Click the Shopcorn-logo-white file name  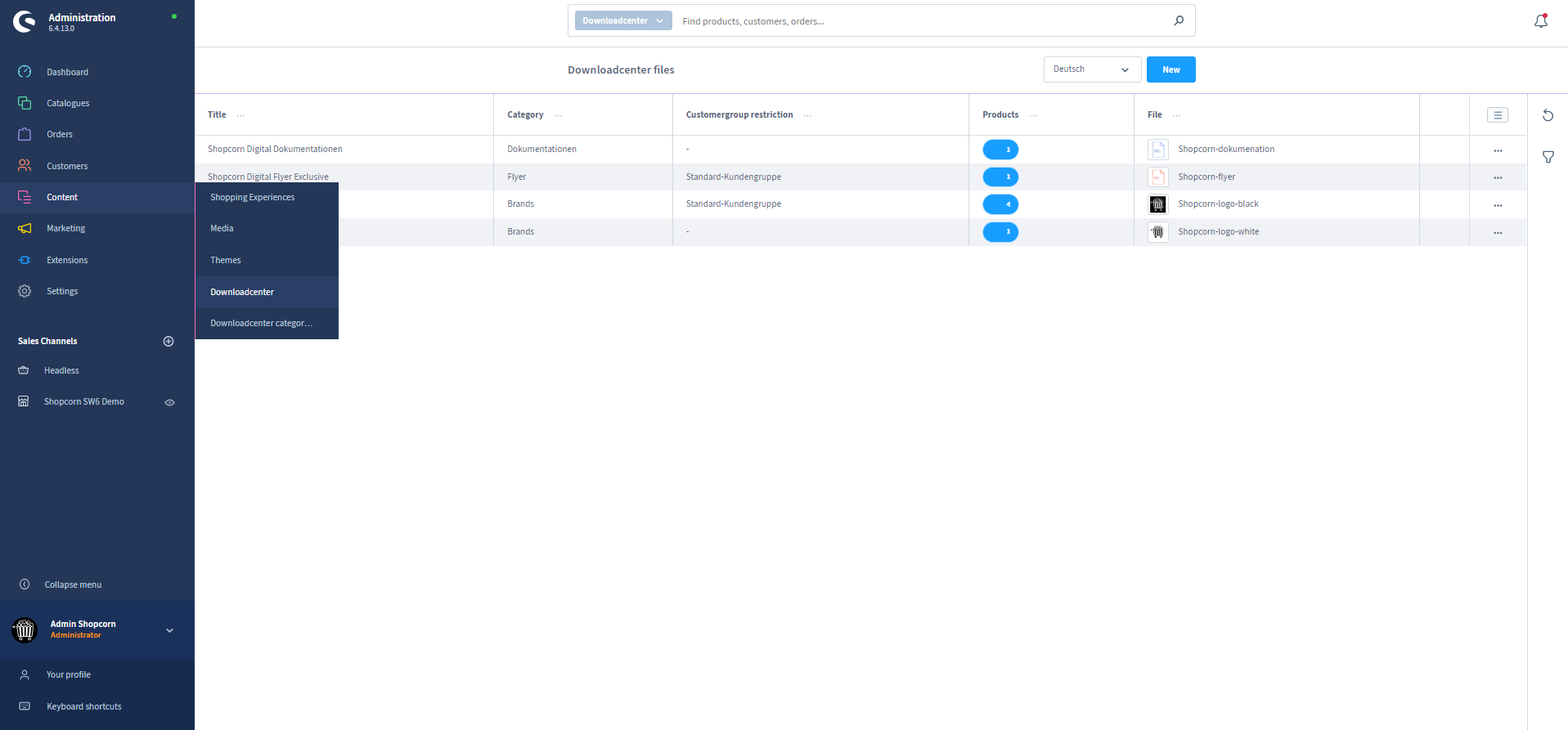1218,231
